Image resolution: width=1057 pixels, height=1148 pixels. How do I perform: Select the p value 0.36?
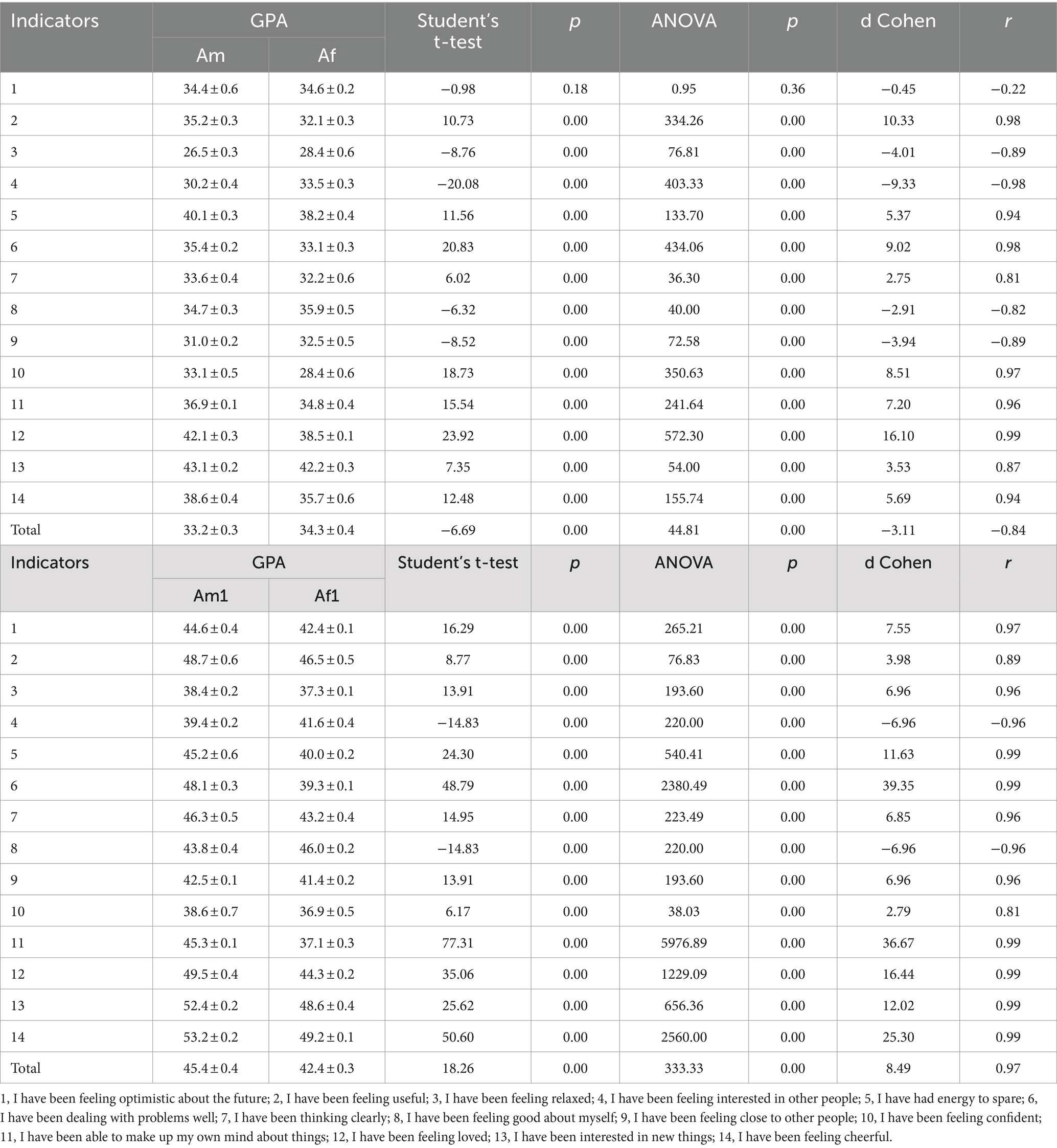click(792, 88)
